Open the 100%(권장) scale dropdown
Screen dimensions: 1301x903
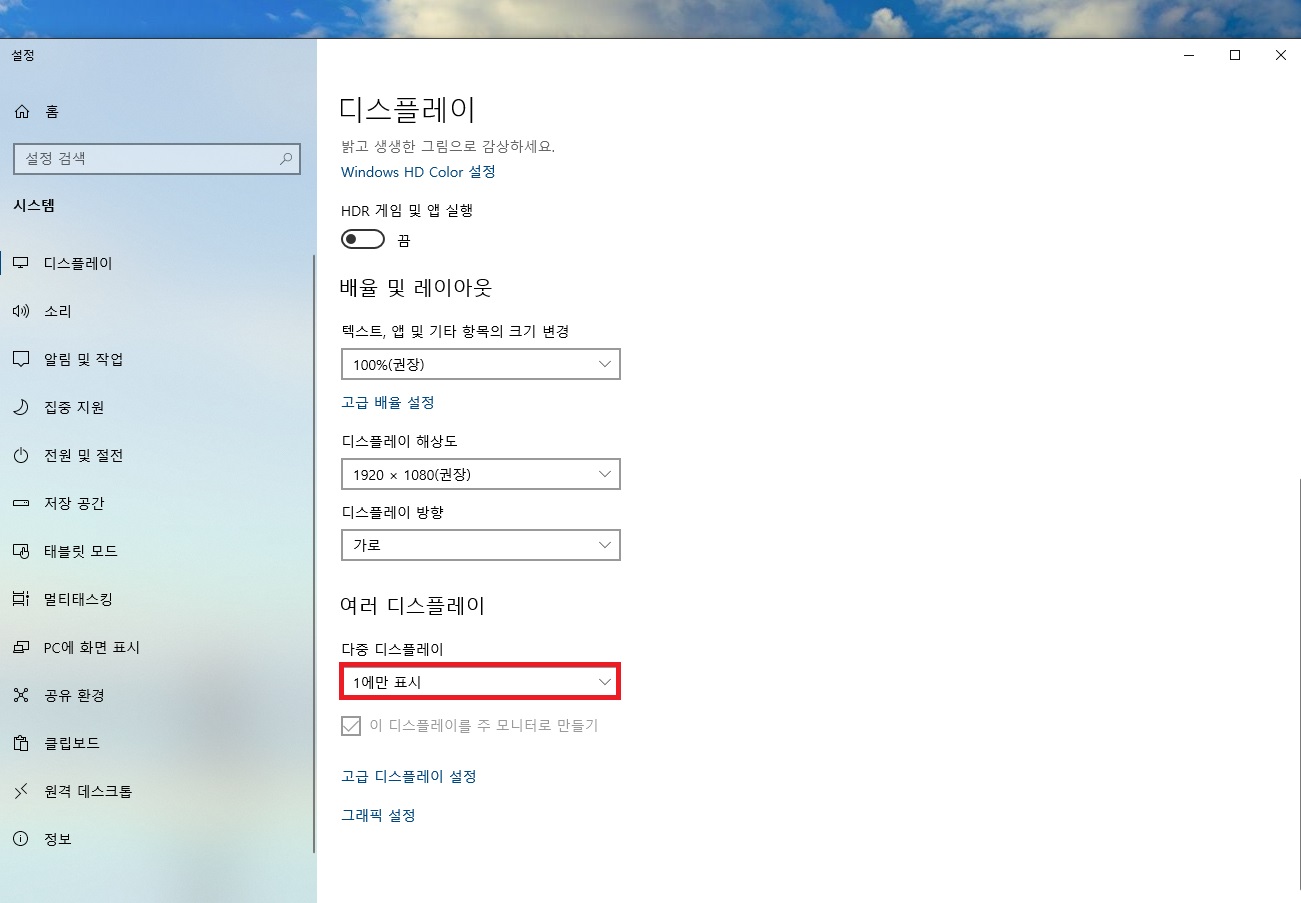click(x=481, y=364)
